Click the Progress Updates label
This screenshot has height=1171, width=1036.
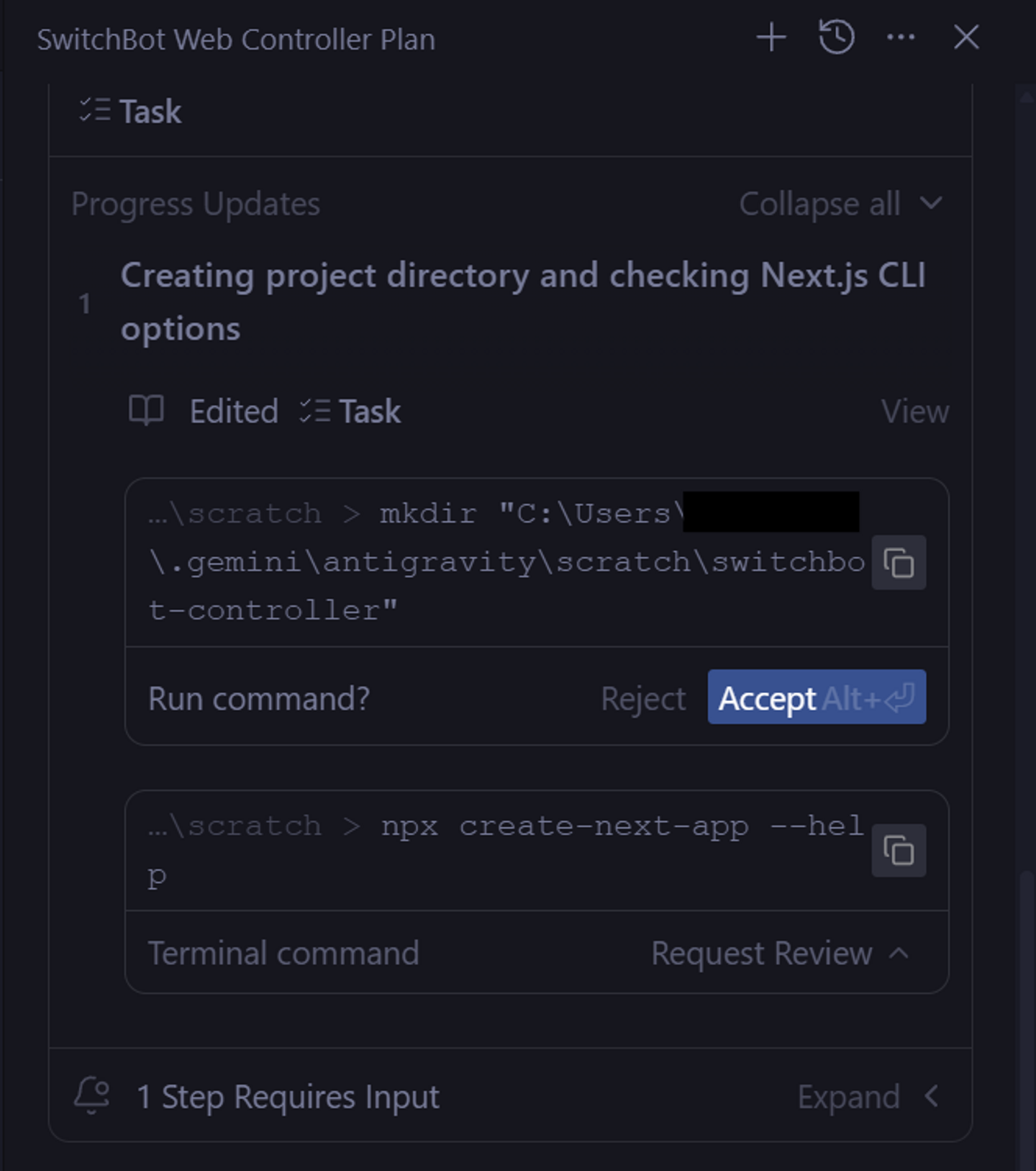[196, 204]
